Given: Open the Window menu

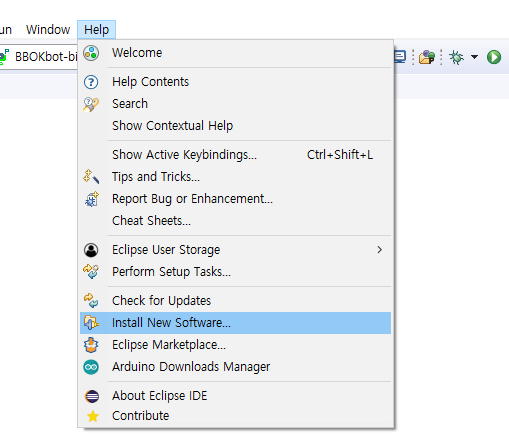Looking at the screenshot, I should coord(48,30).
